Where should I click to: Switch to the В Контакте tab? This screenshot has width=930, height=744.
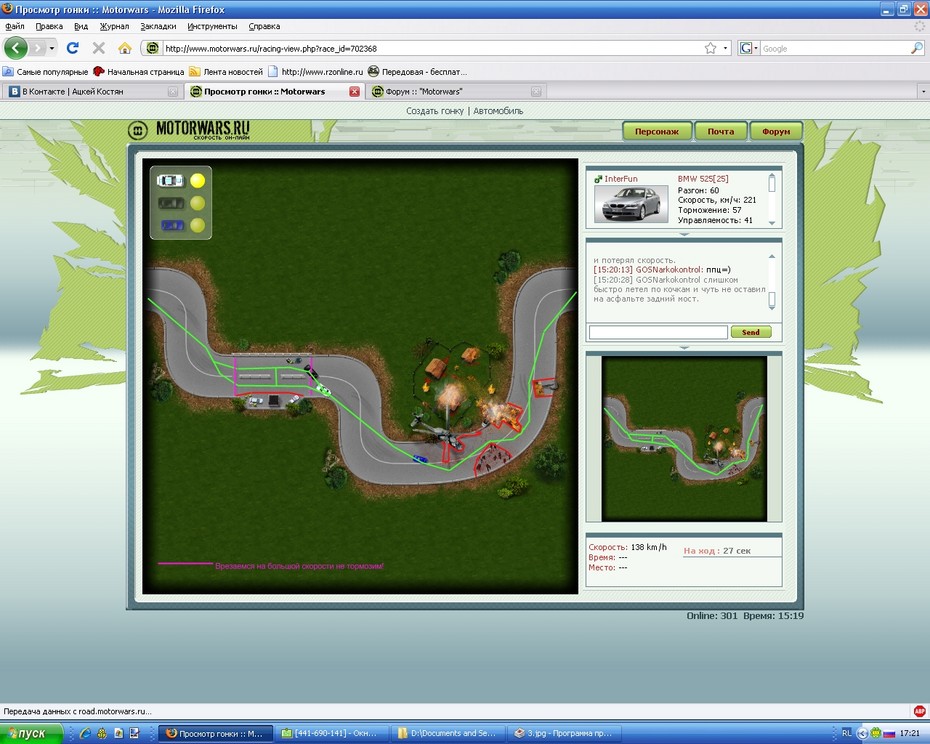coord(91,91)
